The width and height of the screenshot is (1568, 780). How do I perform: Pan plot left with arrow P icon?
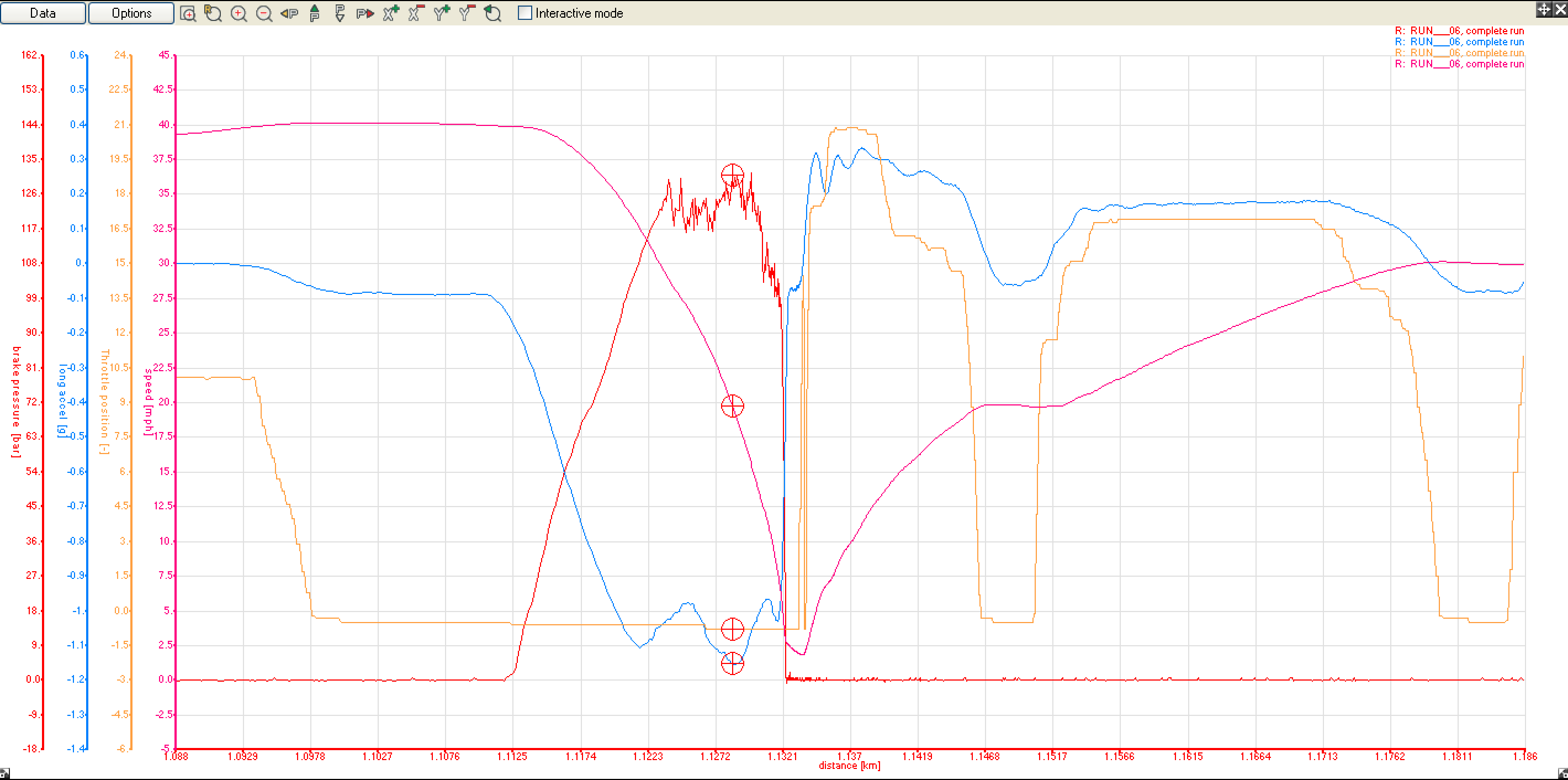(289, 13)
